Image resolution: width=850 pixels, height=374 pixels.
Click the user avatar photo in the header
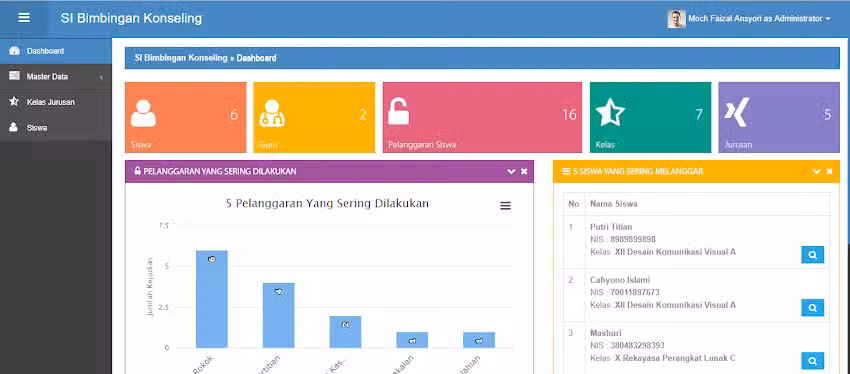coord(676,19)
